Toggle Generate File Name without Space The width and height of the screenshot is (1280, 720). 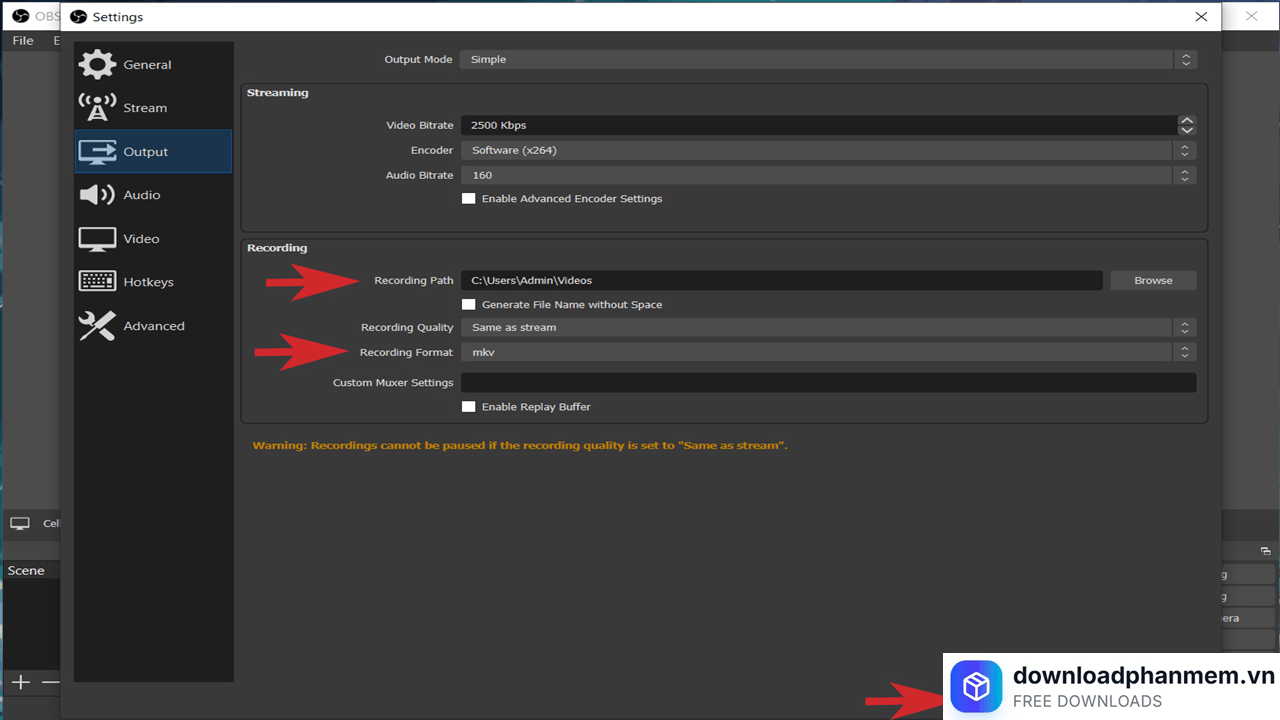point(468,305)
